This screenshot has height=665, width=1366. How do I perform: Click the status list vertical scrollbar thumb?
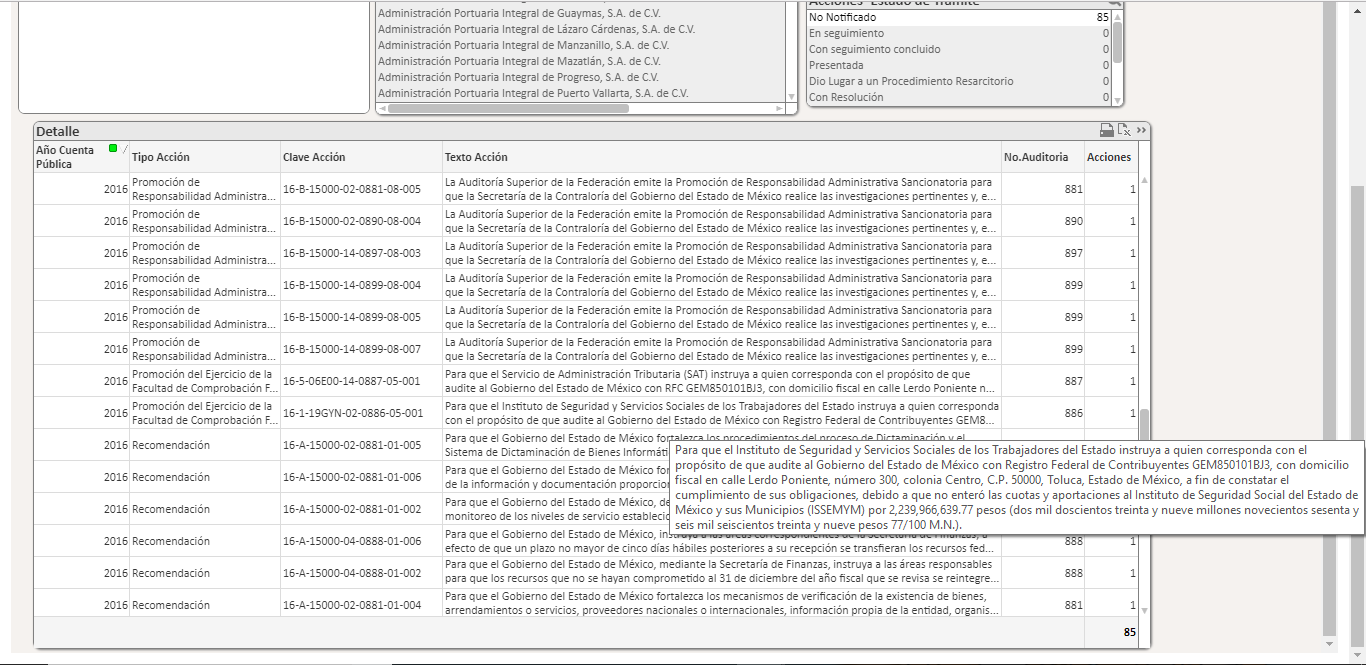(1117, 40)
